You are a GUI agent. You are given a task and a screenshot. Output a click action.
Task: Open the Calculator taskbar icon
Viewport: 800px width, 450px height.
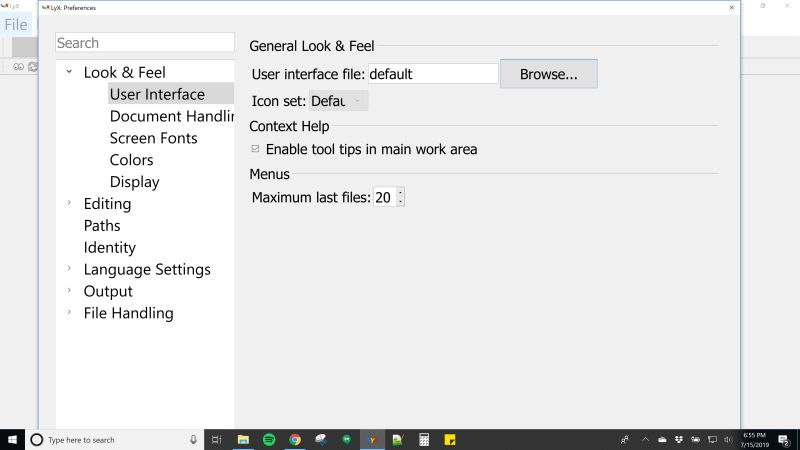point(424,439)
